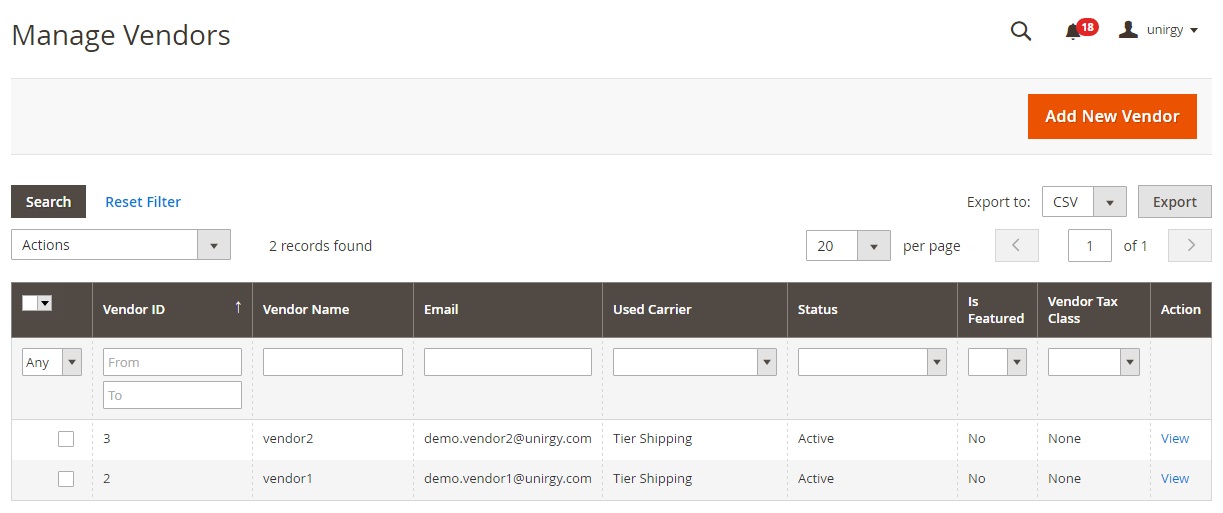Open the Status filter dropdown

pos(872,362)
